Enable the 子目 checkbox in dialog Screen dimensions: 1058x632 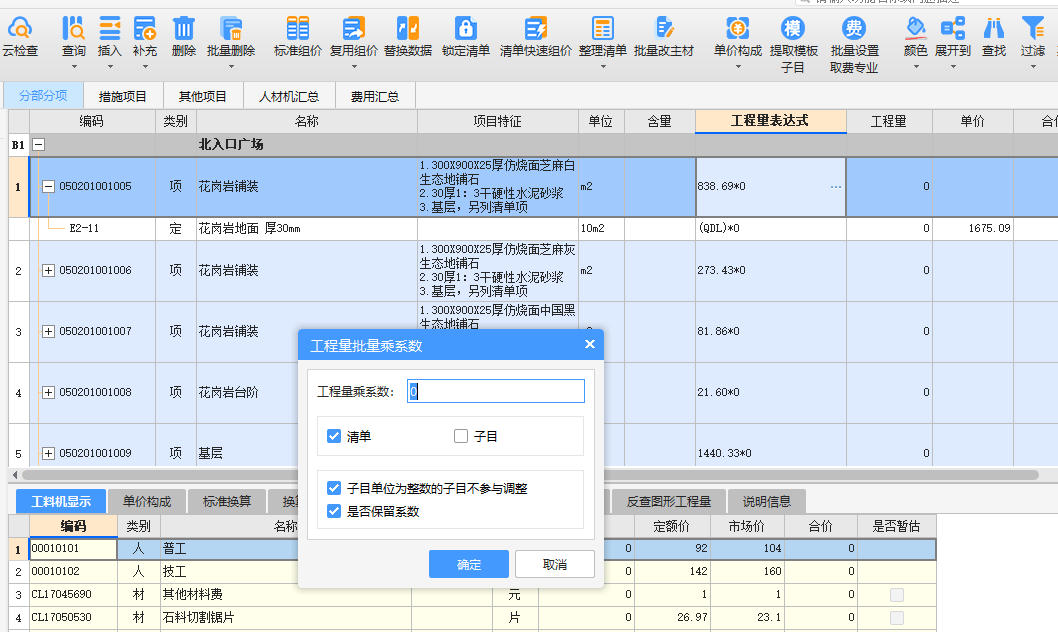[461, 436]
